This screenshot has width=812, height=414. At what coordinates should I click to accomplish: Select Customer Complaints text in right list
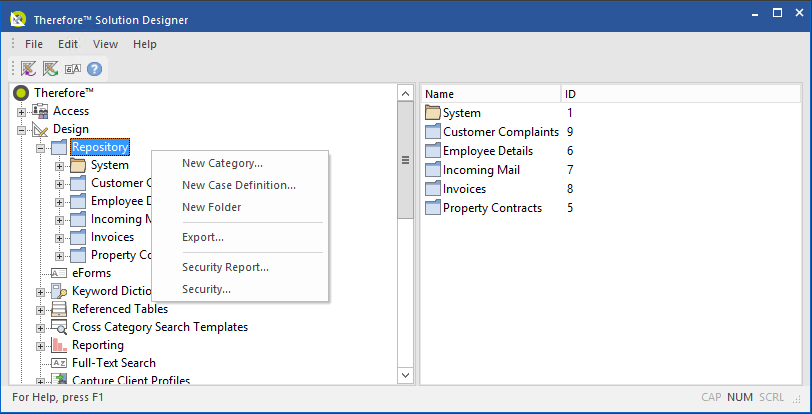501,132
